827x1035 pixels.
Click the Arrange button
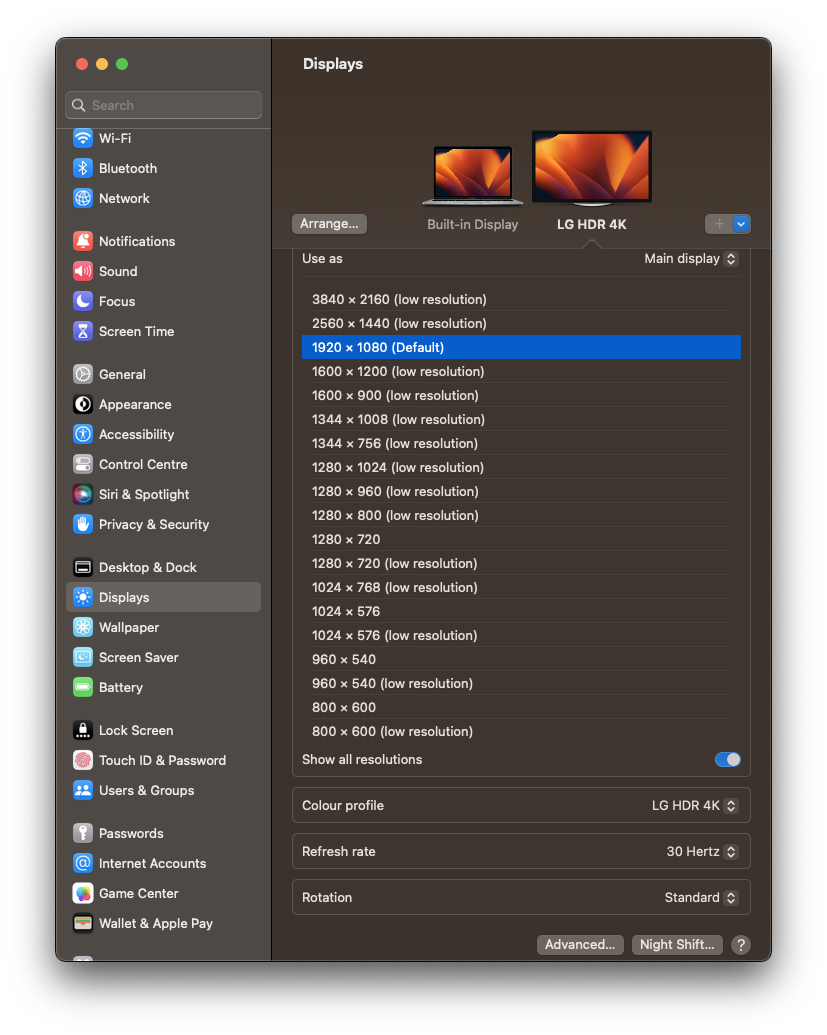(x=329, y=223)
